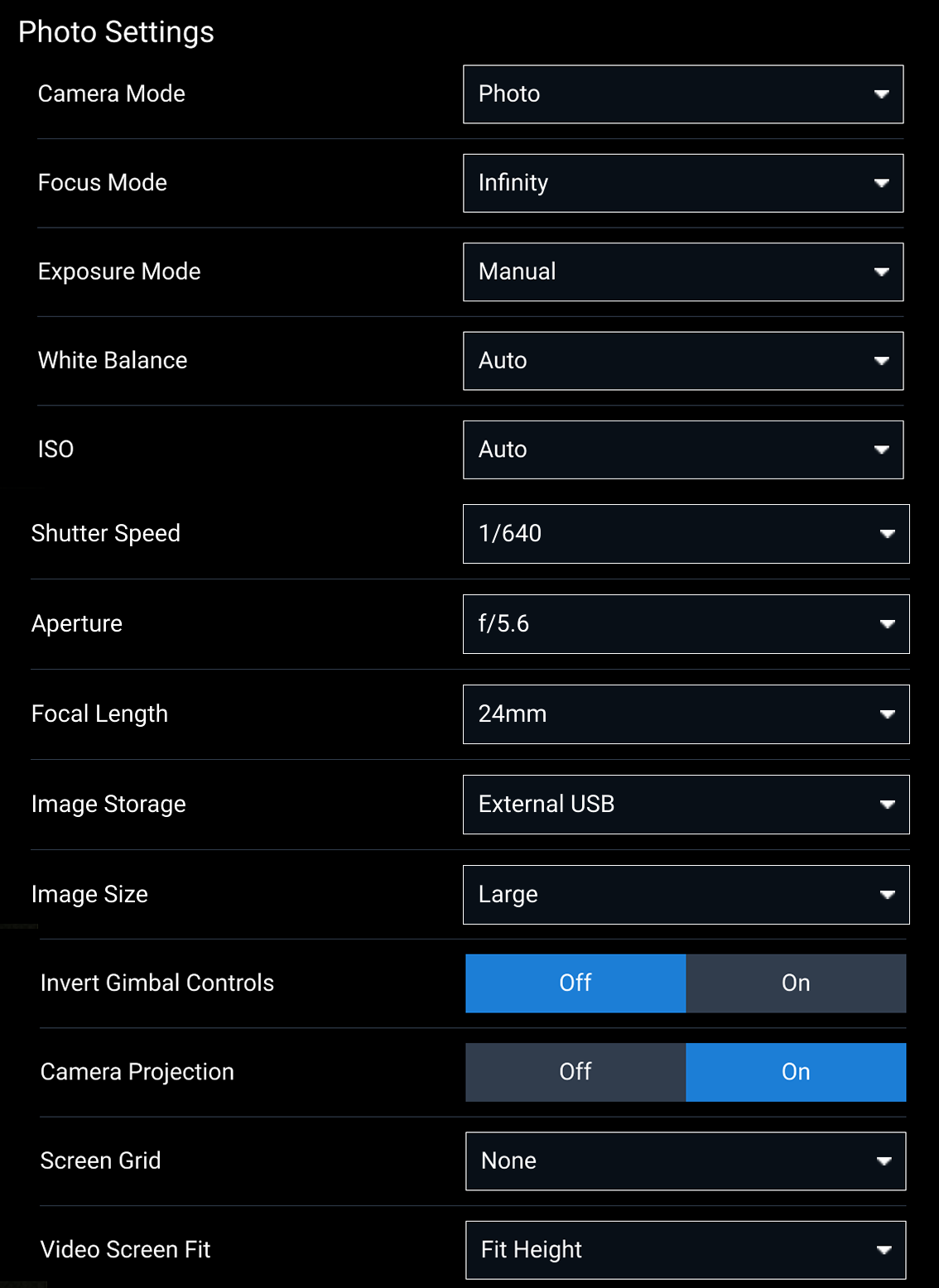
Task: Turn Camera Projection Off
Action: tap(575, 1072)
